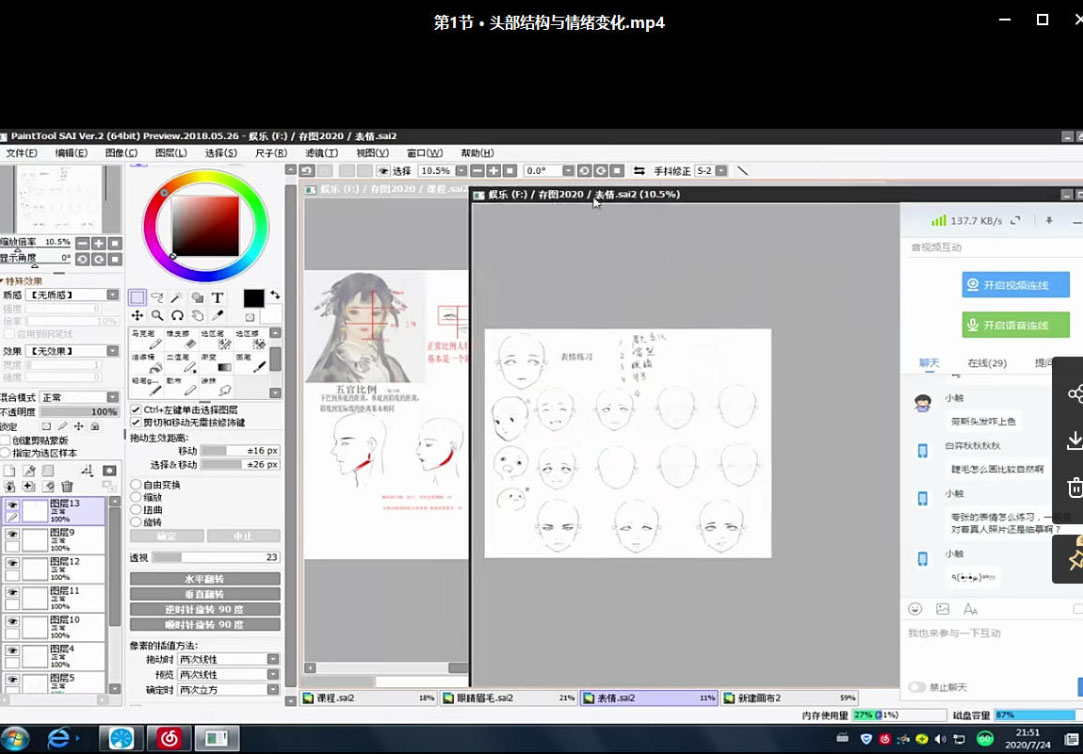Enable 创建剪贴蒙版 checkbox
Image resolution: width=1083 pixels, height=754 pixels.
(x=6, y=441)
